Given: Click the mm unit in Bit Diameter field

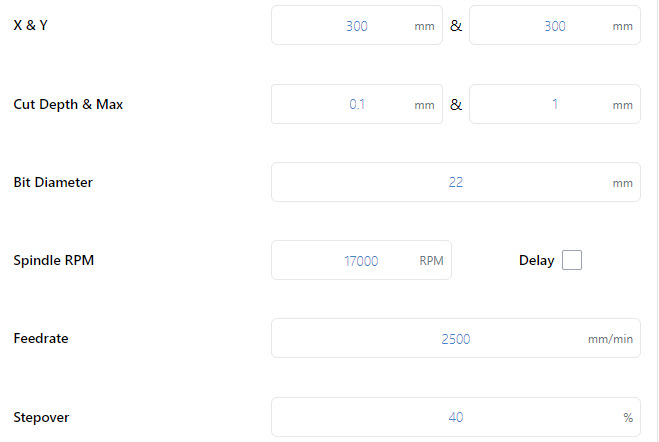Looking at the screenshot, I should pos(622,183).
